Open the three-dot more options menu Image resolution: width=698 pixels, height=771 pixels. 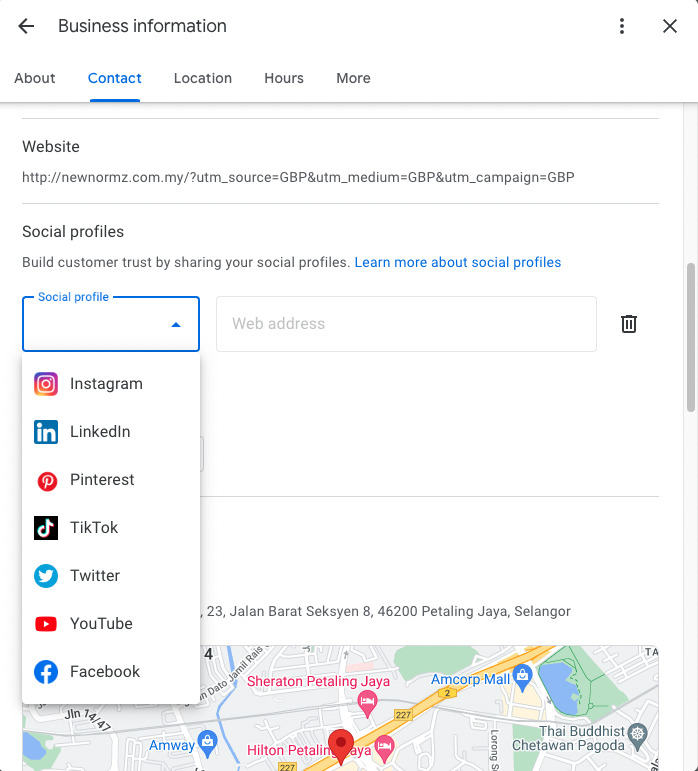tap(622, 26)
